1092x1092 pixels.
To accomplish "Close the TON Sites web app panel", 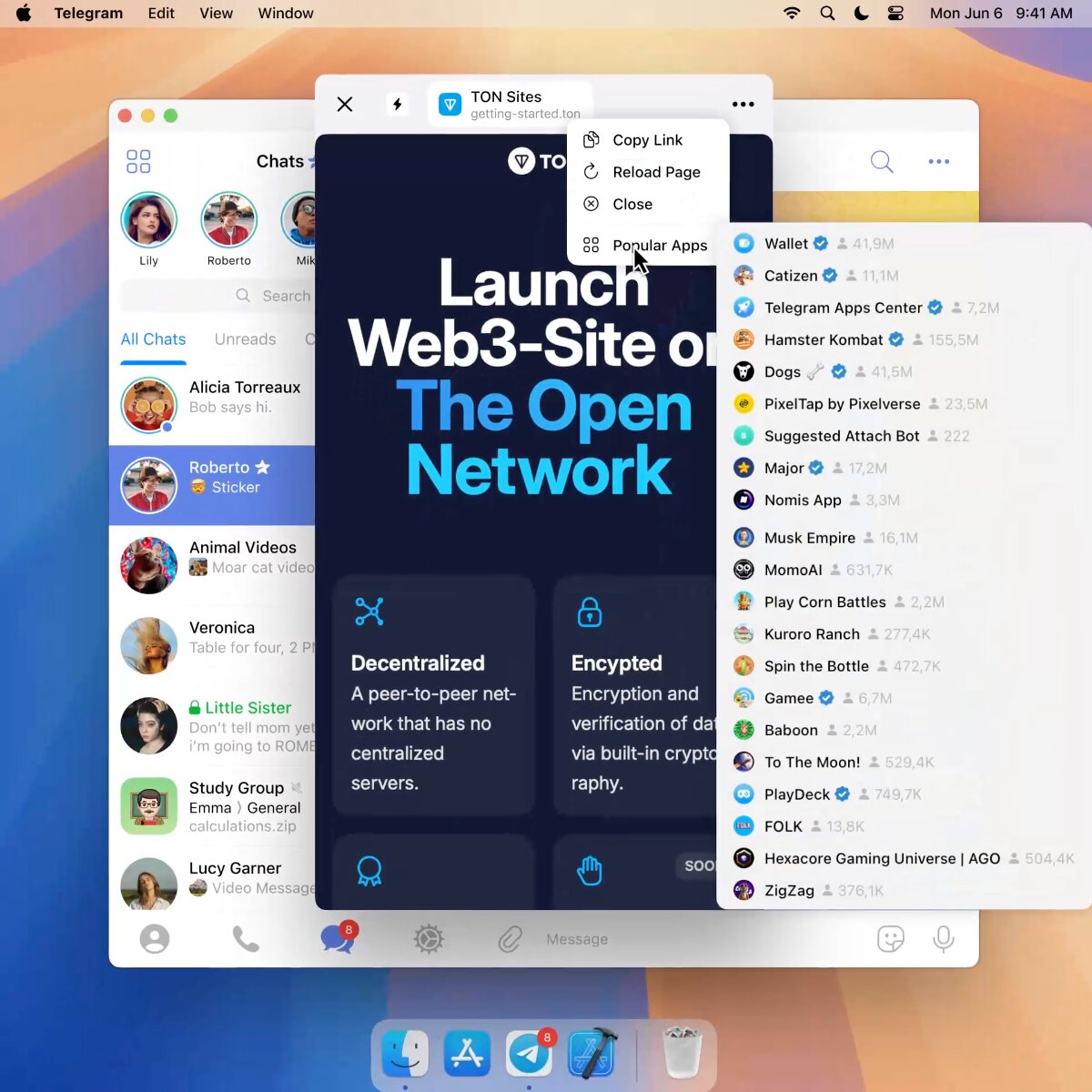I will [345, 104].
